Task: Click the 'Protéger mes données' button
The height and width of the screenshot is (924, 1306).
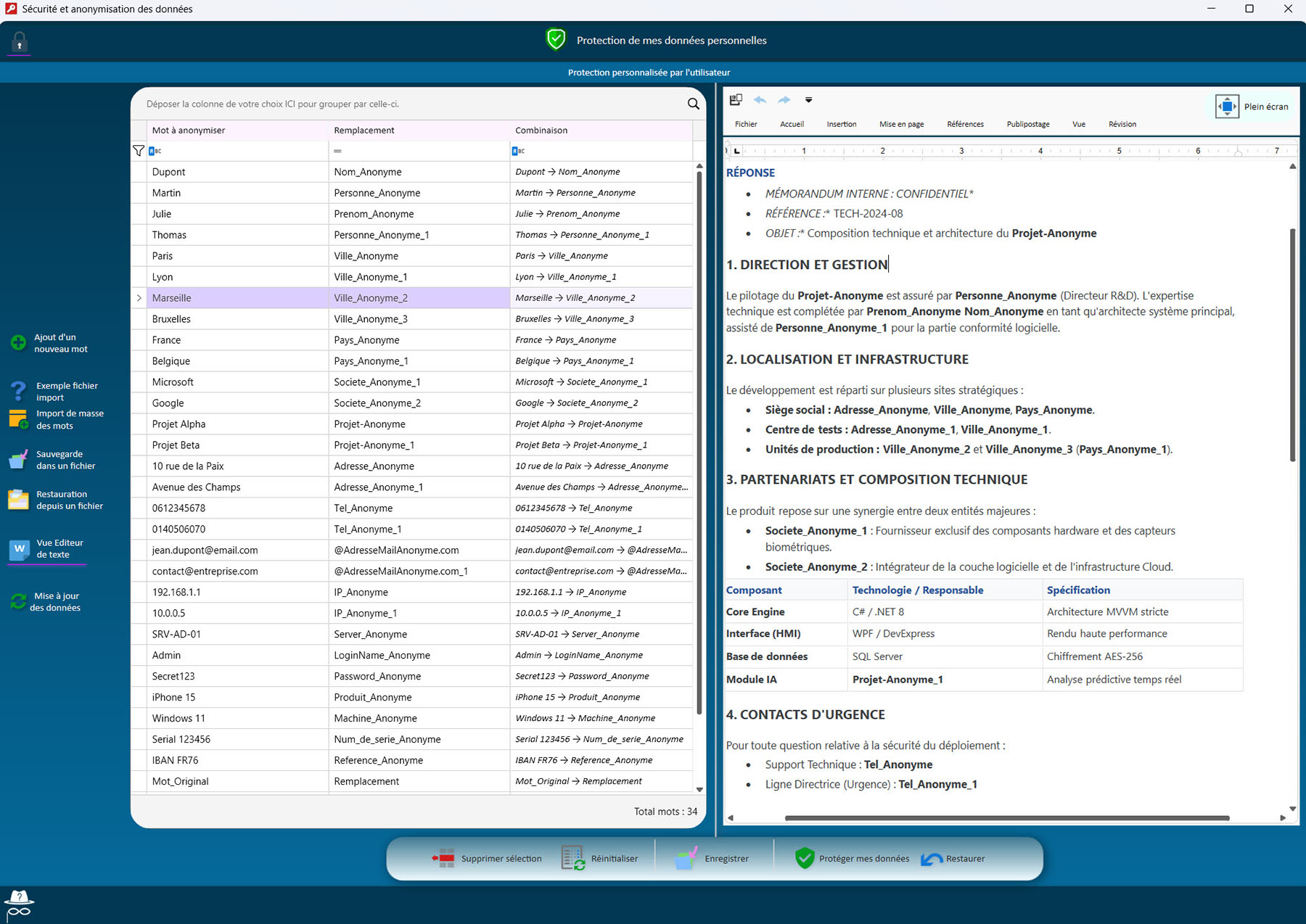Action: click(x=853, y=859)
